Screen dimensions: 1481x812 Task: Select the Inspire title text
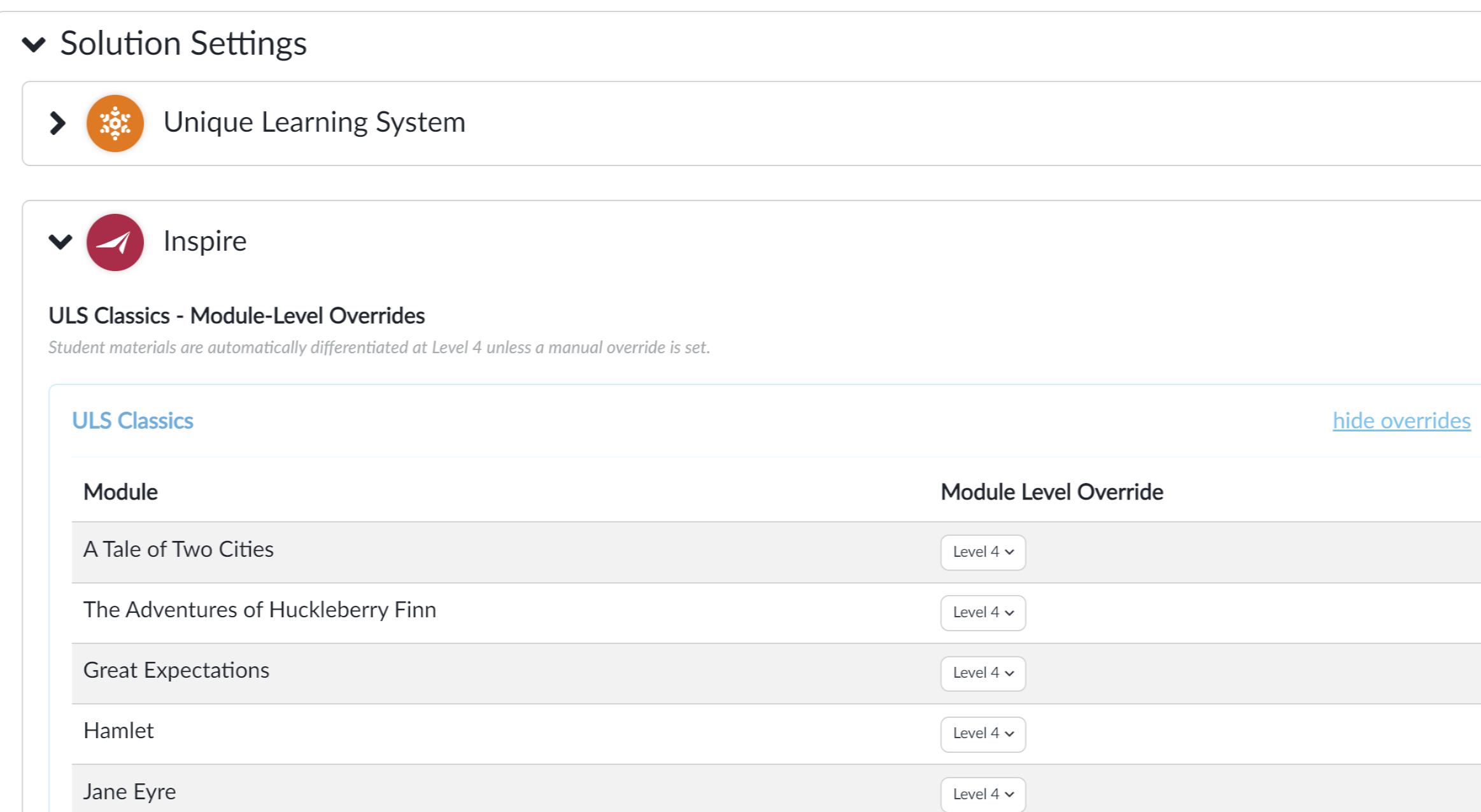tap(205, 241)
